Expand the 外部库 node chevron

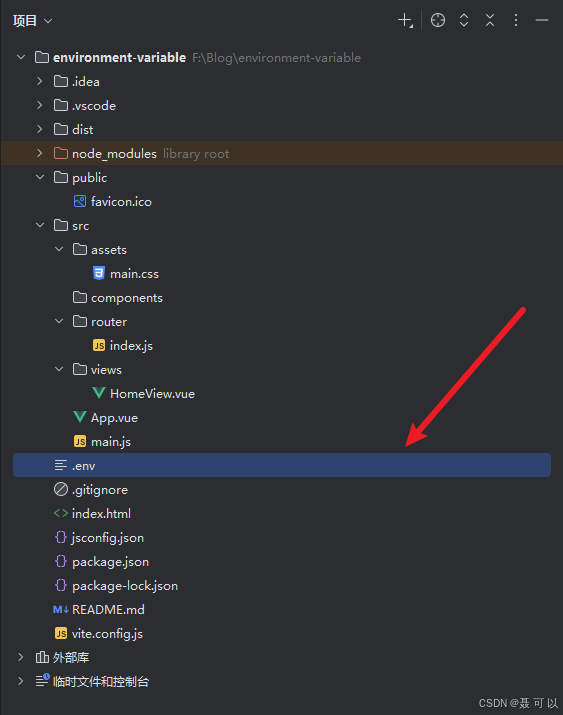[21, 657]
